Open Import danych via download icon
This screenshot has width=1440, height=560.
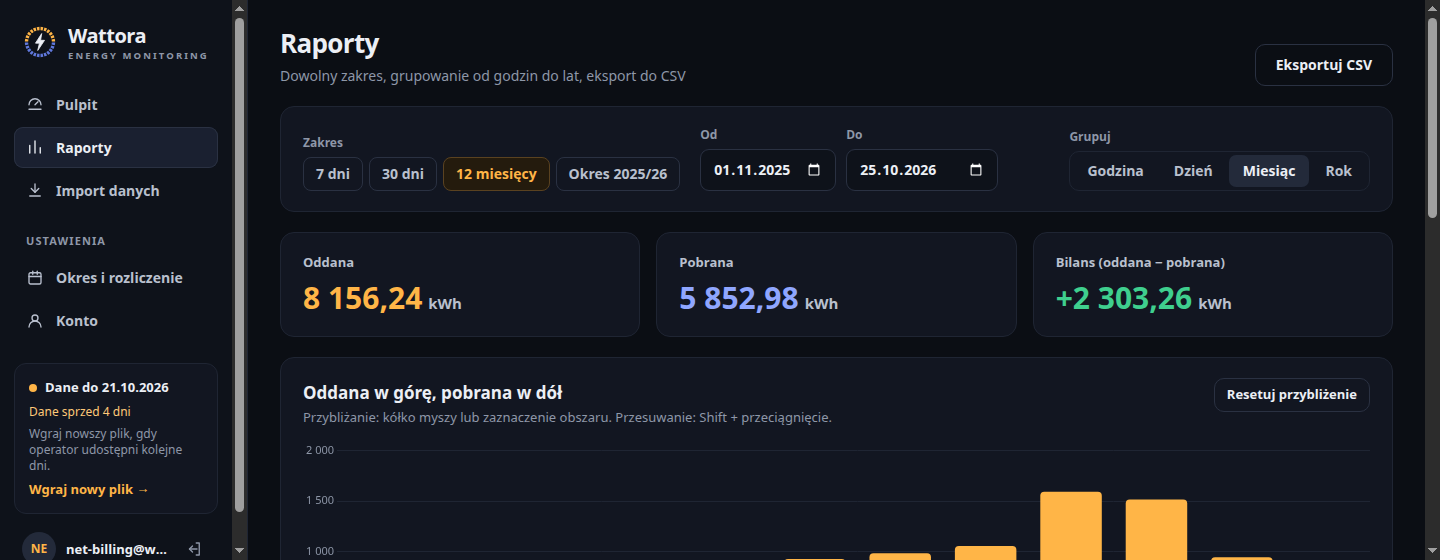pos(35,191)
